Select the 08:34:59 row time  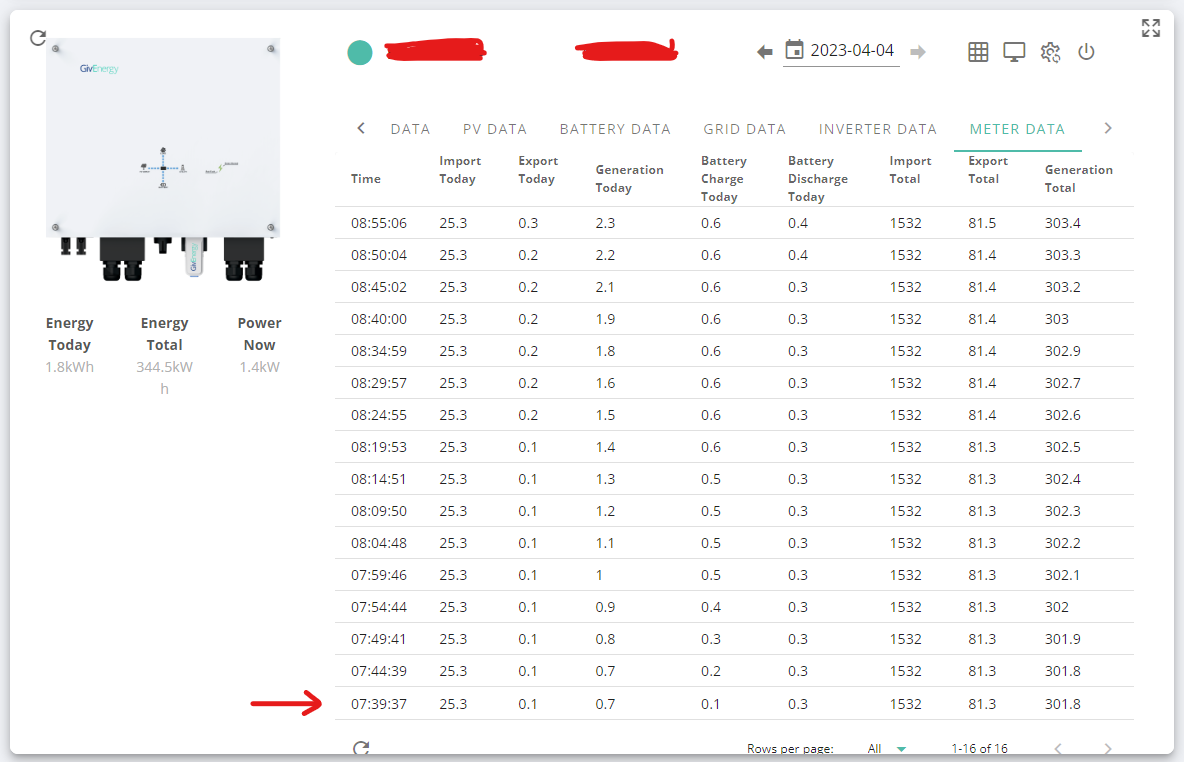coord(378,351)
